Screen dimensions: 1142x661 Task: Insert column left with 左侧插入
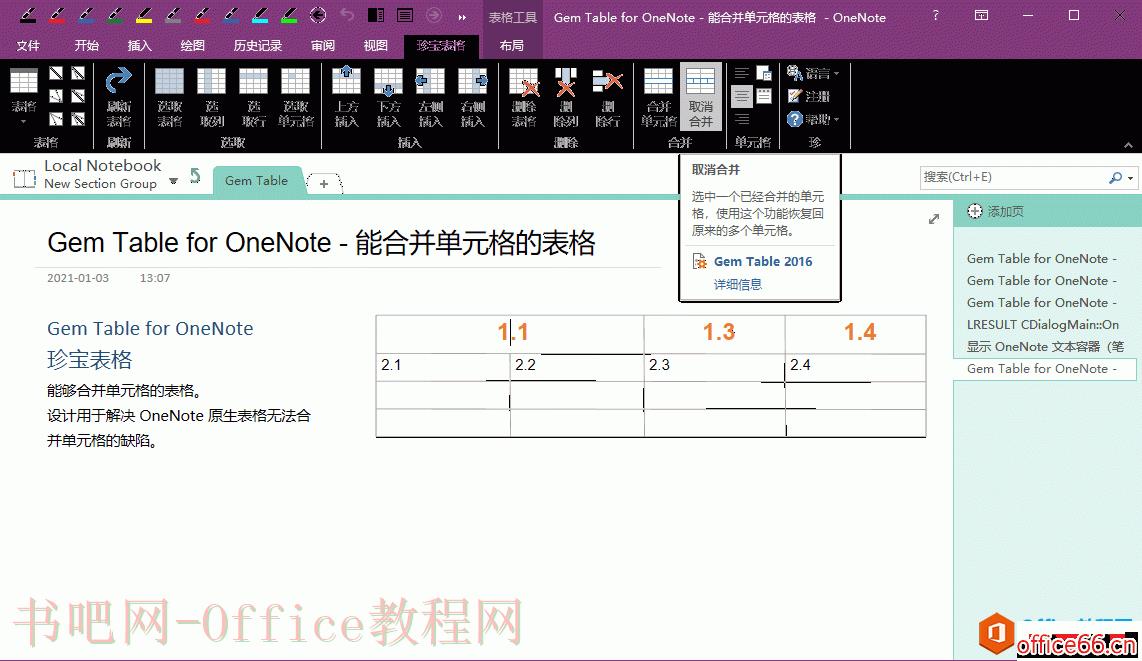[430, 96]
